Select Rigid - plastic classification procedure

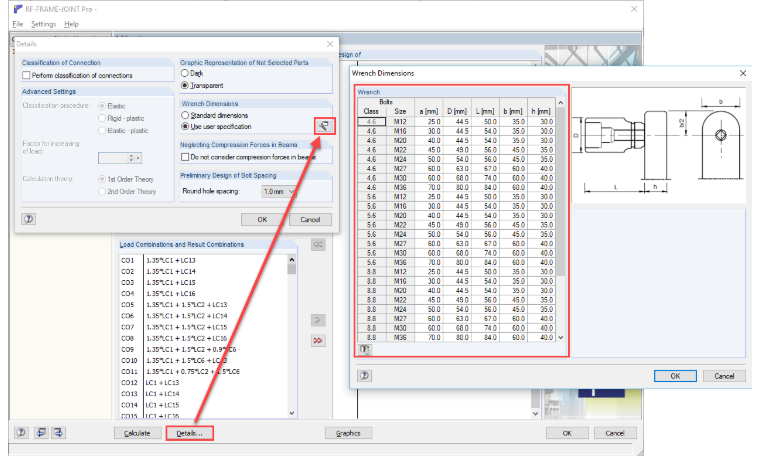click(102, 118)
